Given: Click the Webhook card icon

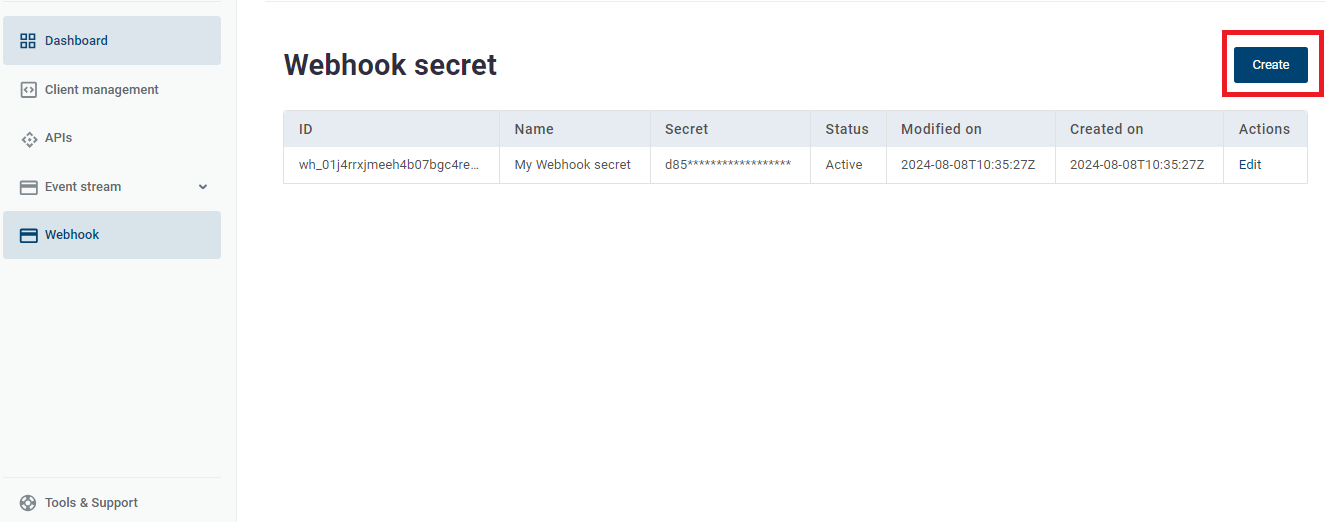Looking at the screenshot, I should click(x=28, y=235).
